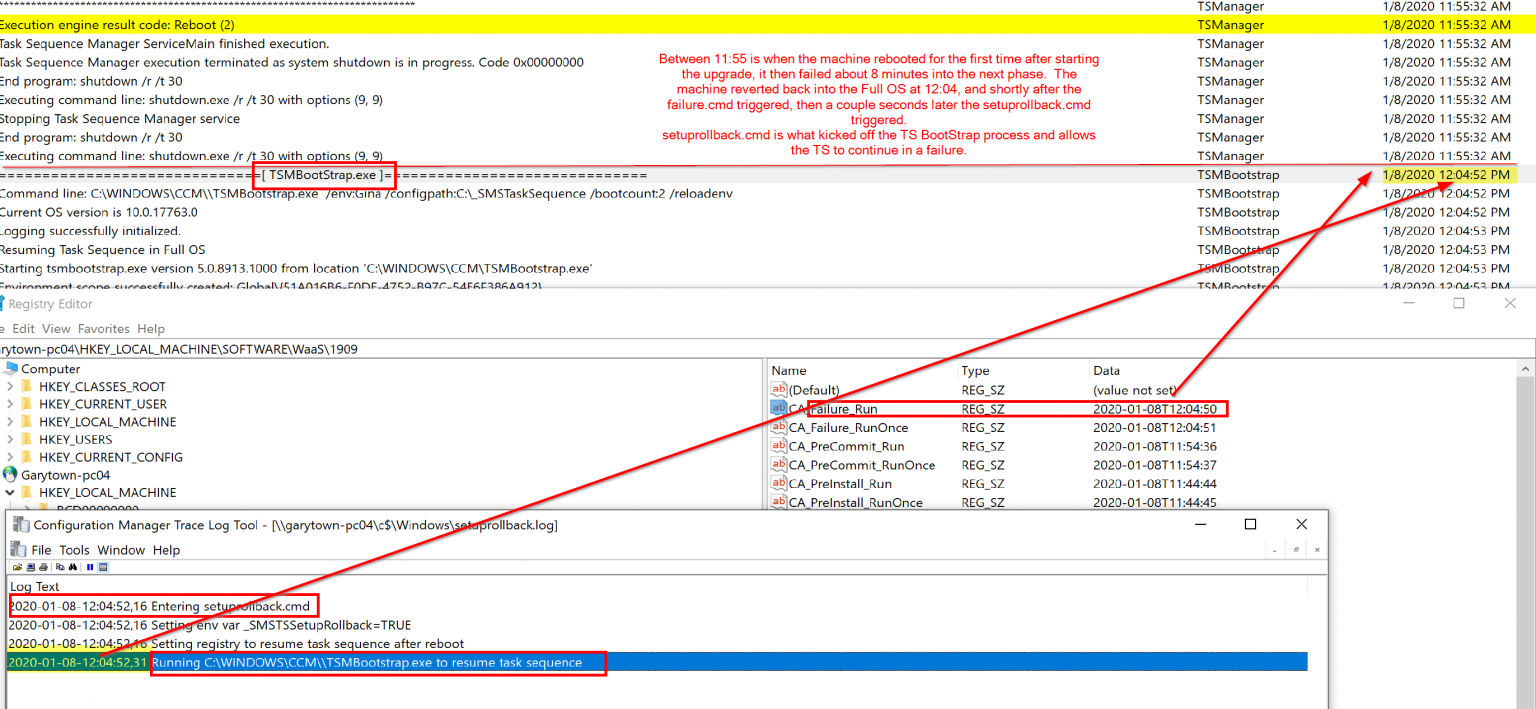
Task: Toggle pause on log tailing in CMTrace
Action: 91,567
